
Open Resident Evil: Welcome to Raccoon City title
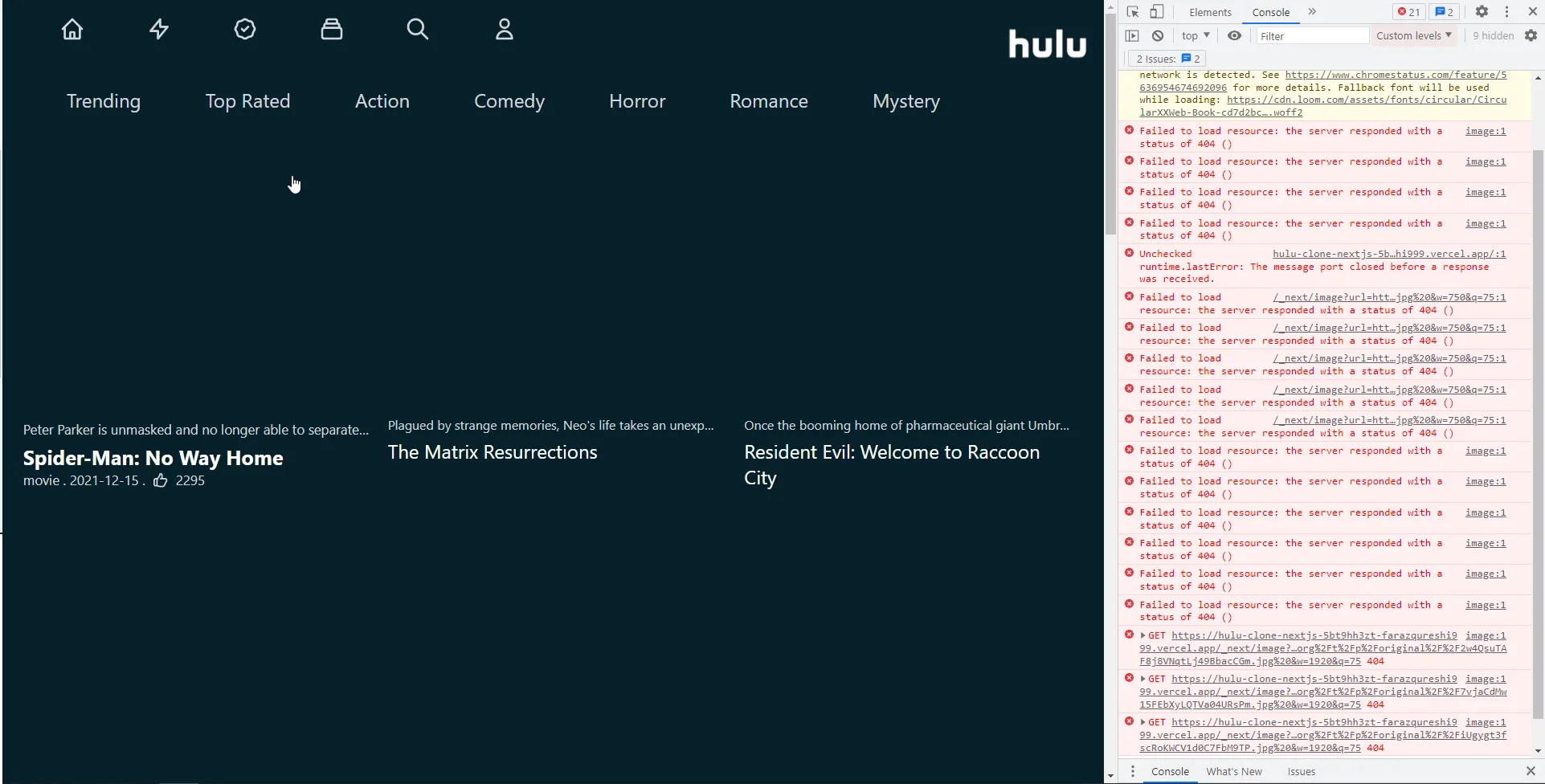892,465
